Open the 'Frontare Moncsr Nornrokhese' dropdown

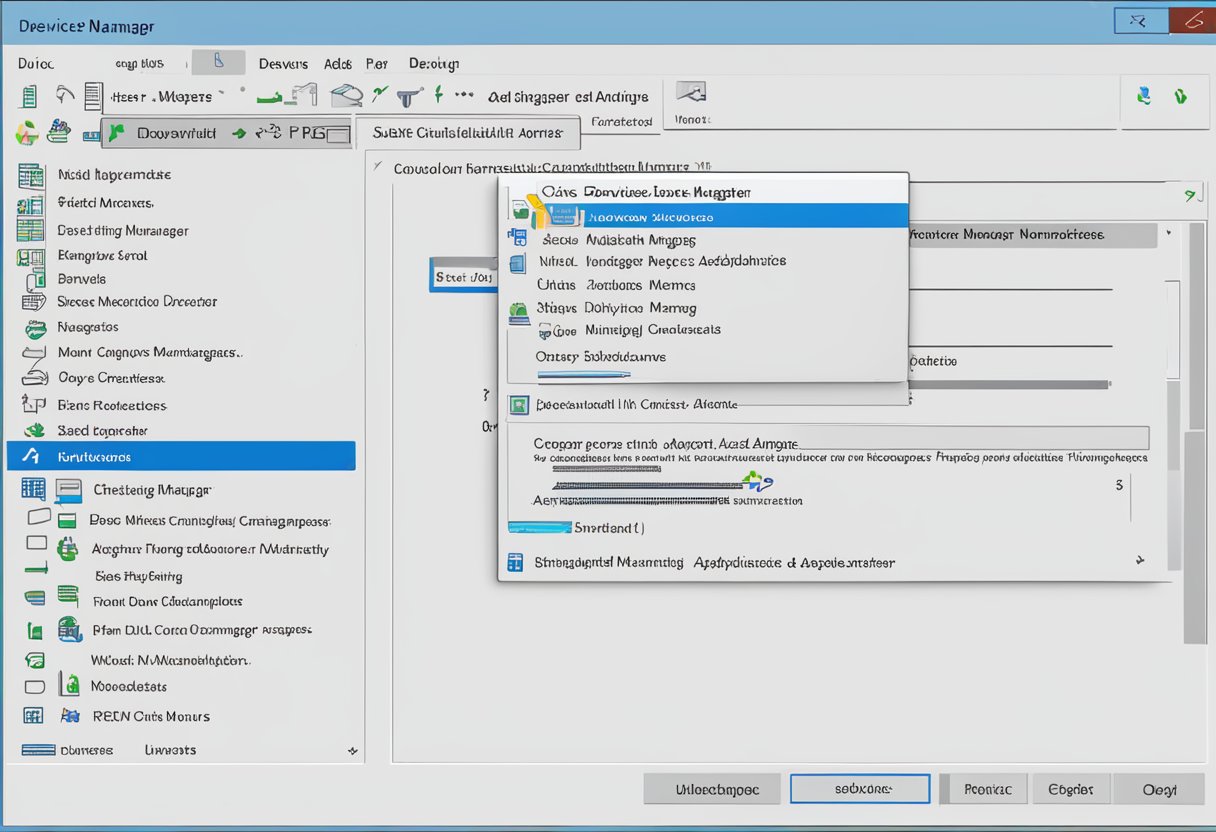[1166, 234]
